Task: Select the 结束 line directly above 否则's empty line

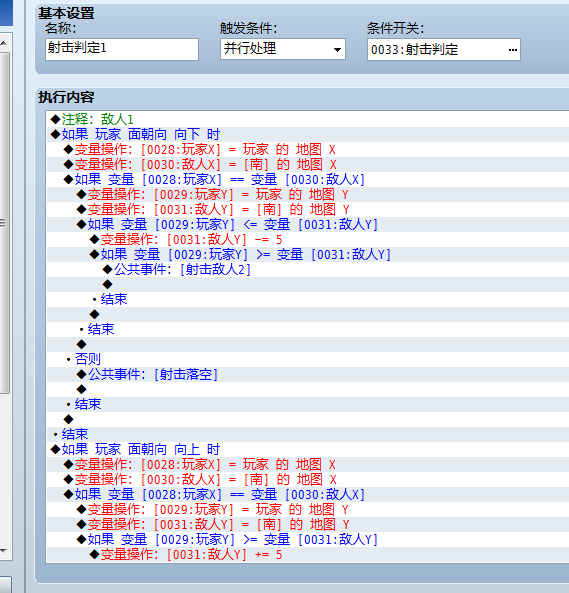Action: [x=307, y=329]
